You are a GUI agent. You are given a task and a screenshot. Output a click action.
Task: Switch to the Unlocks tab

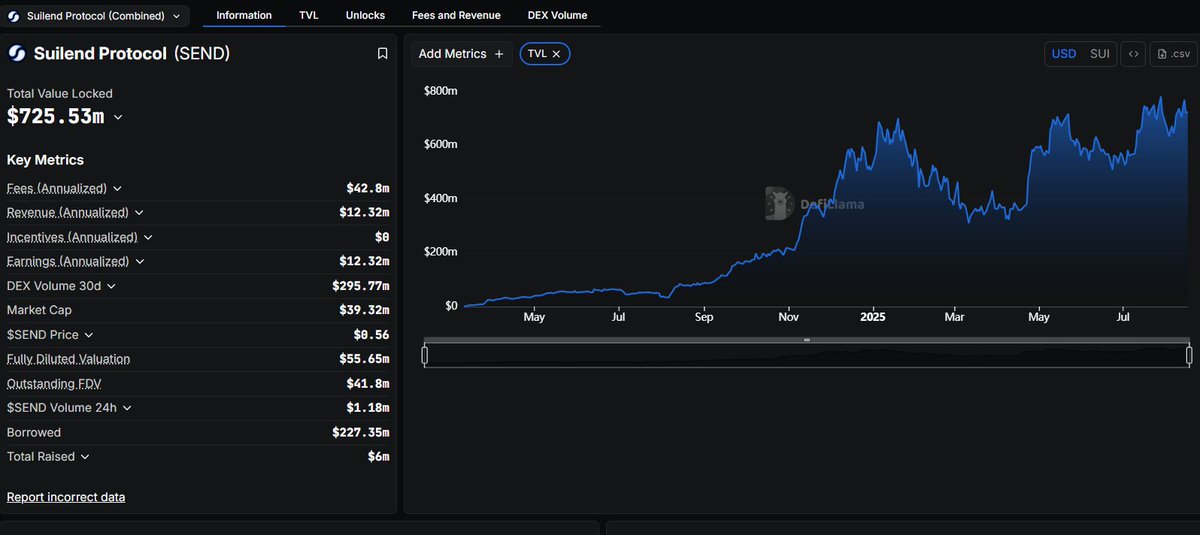[x=365, y=16]
